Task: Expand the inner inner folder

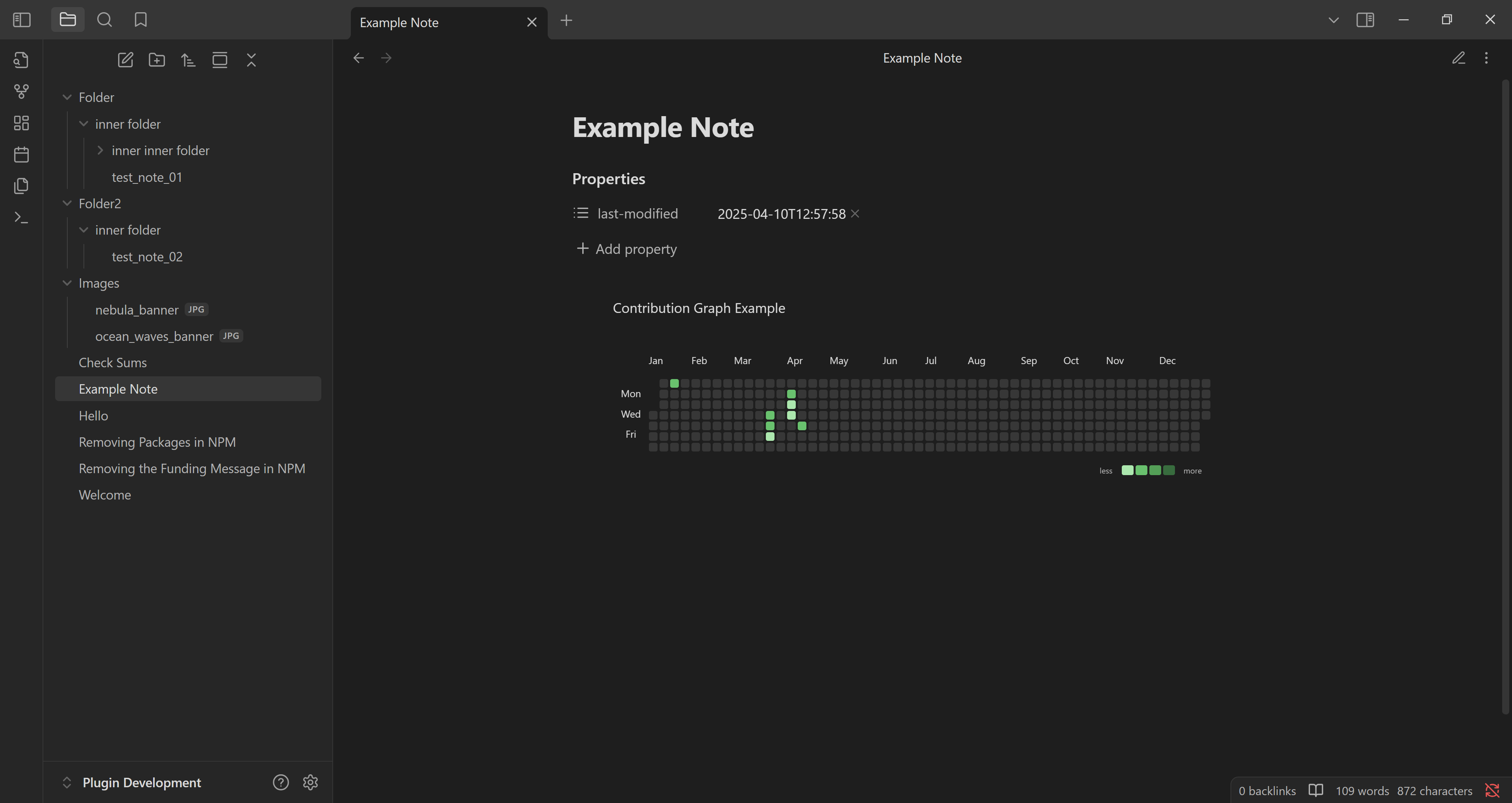Action: point(100,150)
